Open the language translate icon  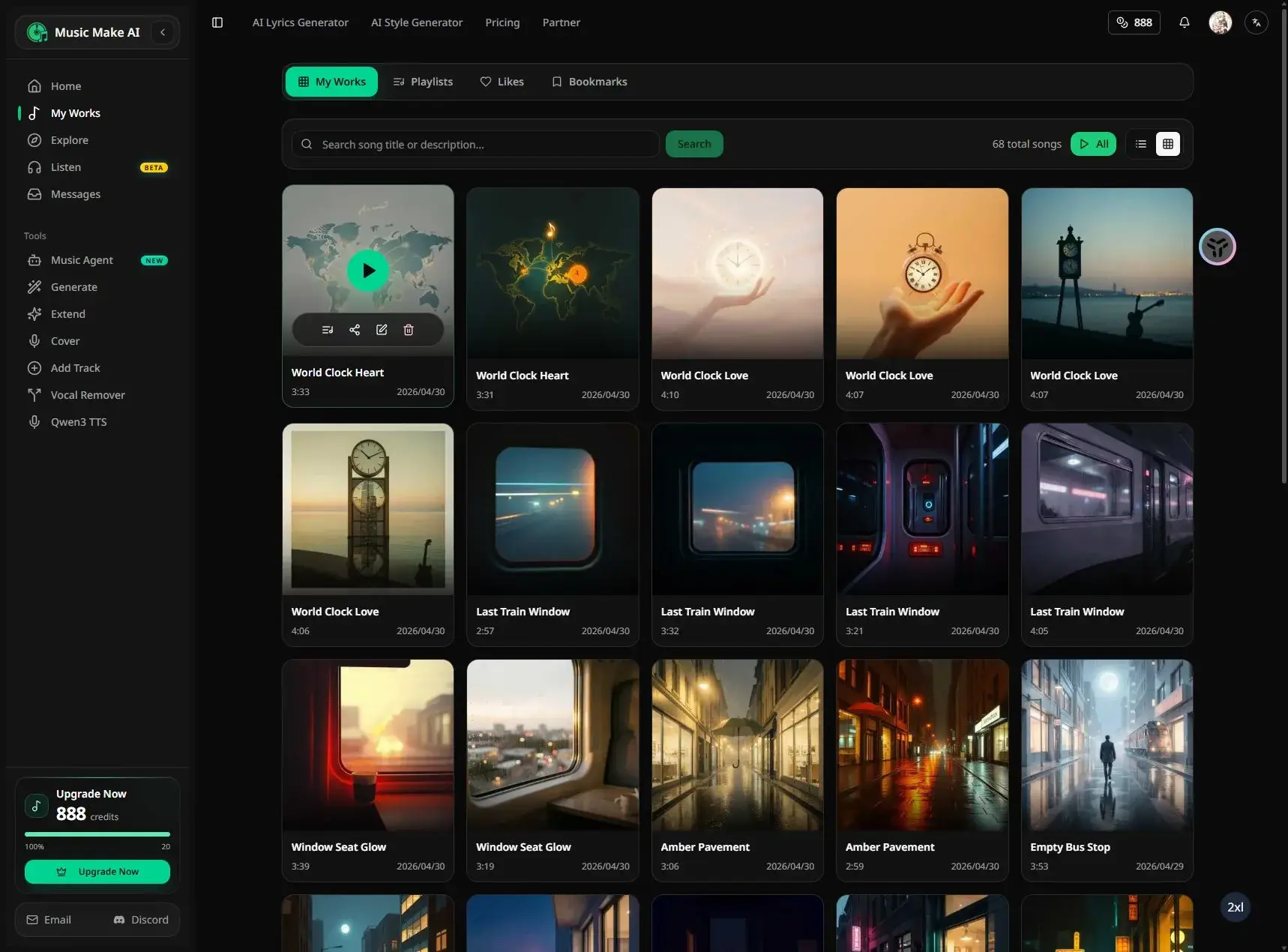(1256, 22)
